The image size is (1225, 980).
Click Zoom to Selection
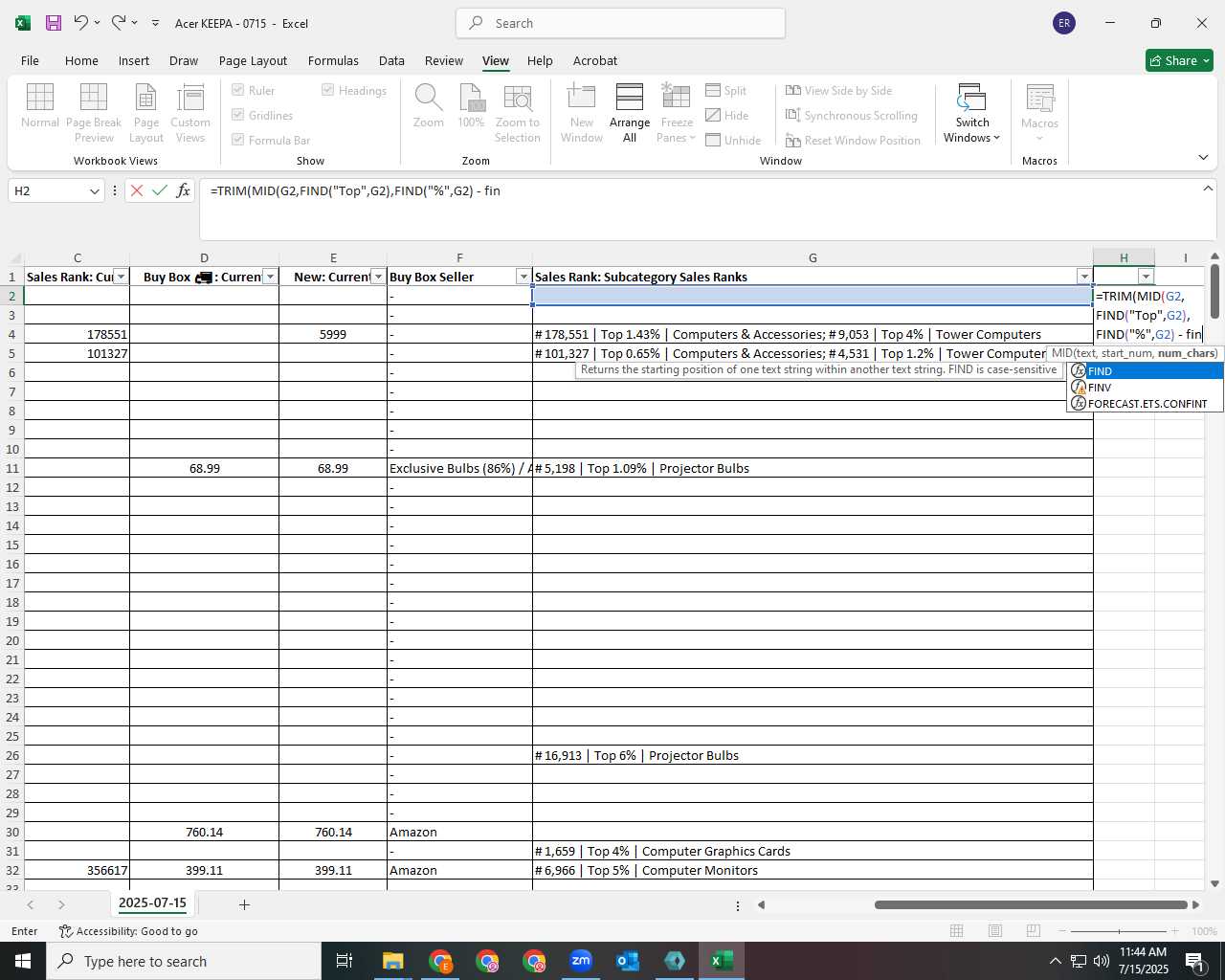pos(518,113)
